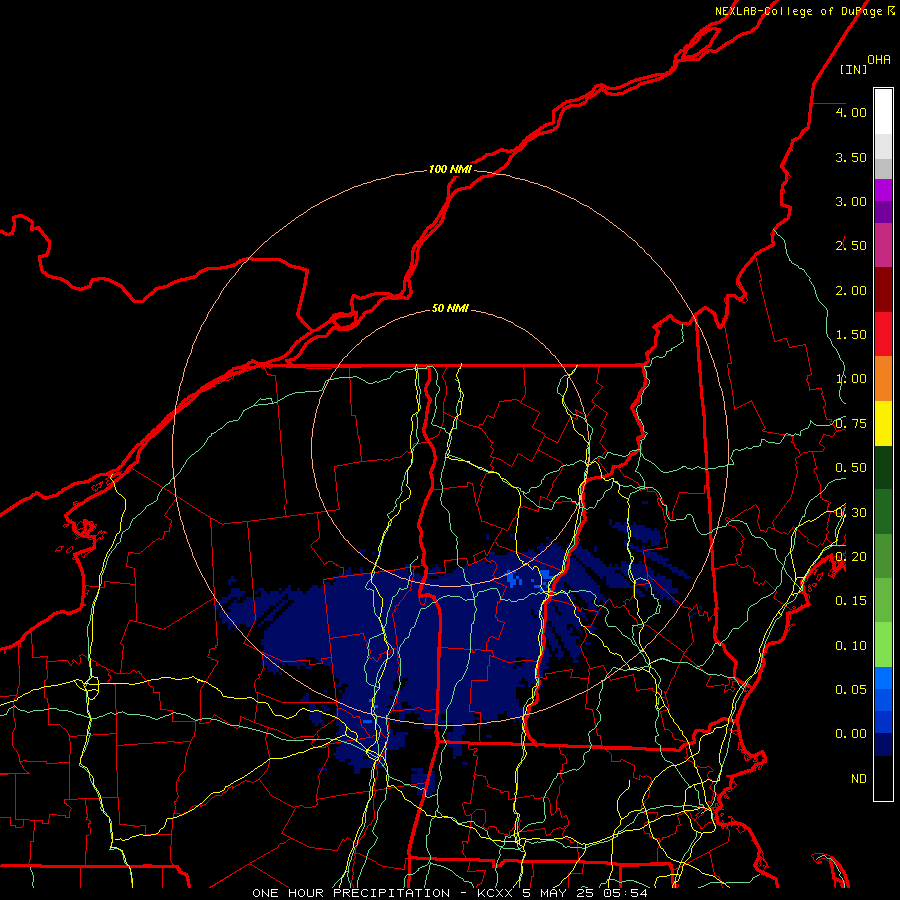This screenshot has width=900, height=900.
Task: Click the ONE HOUR PRECIPITATION title text
Action: (351, 893)
